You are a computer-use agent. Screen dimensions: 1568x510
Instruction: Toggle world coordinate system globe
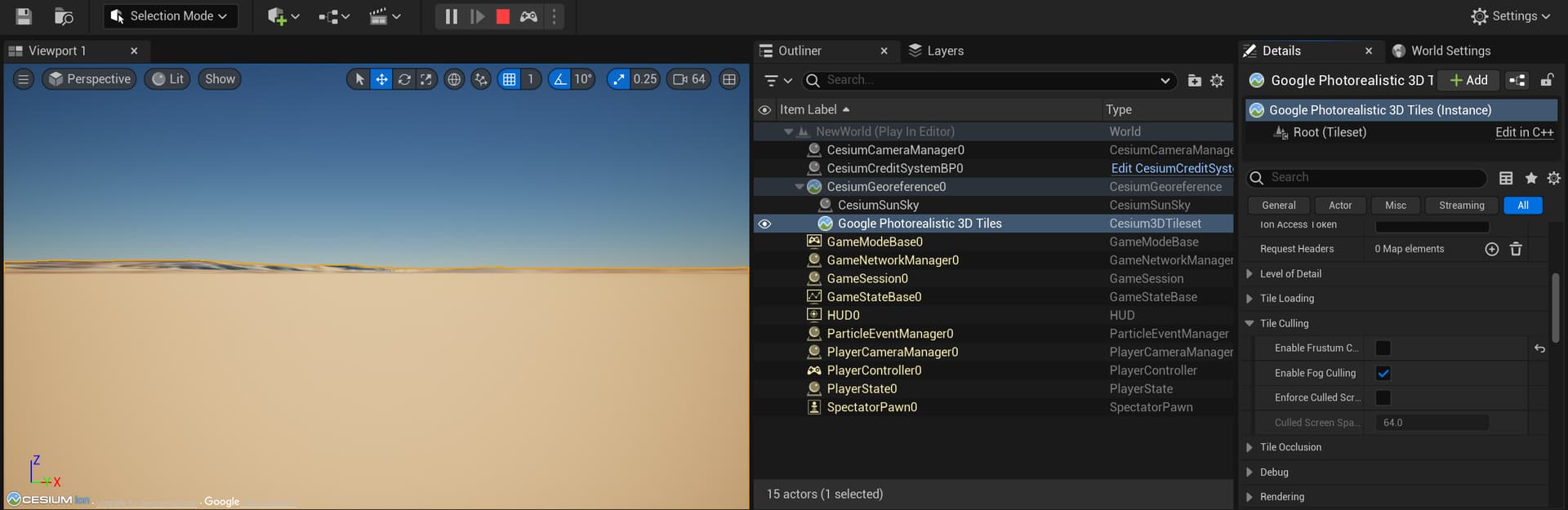454,79
